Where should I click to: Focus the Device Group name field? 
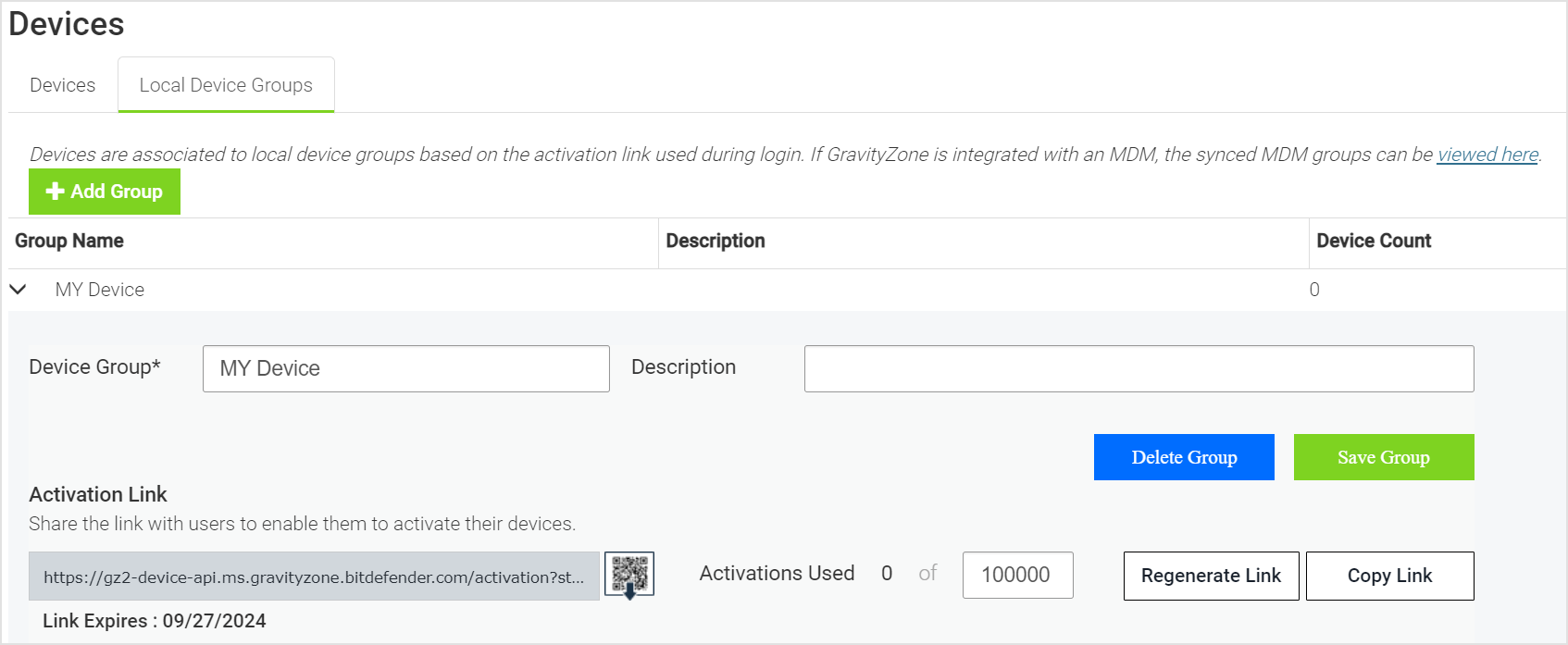[x=405, y=368]
